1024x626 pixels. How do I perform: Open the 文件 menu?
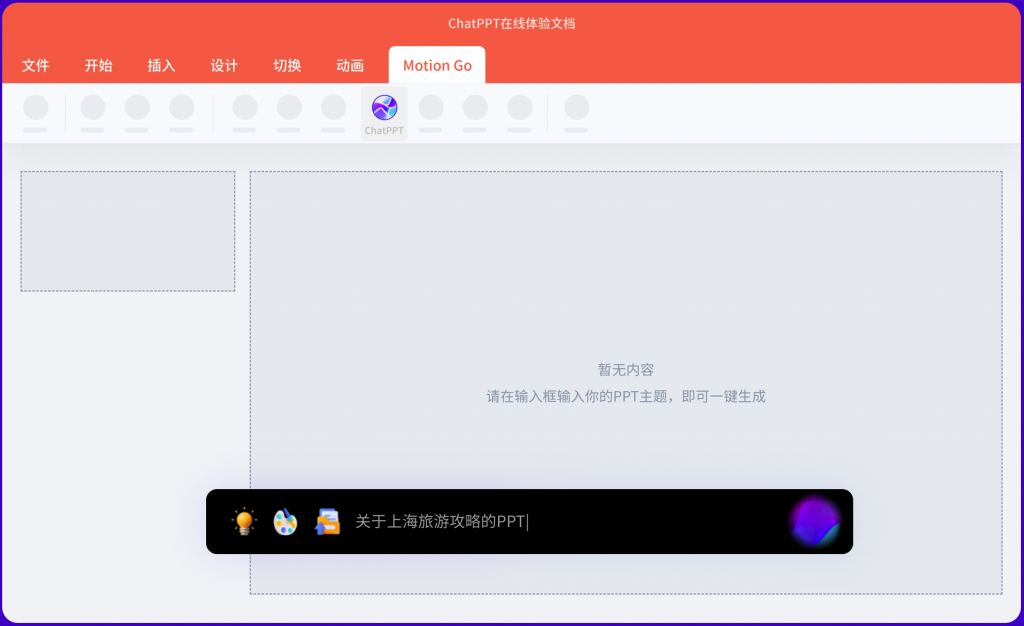tap(36, 65)
